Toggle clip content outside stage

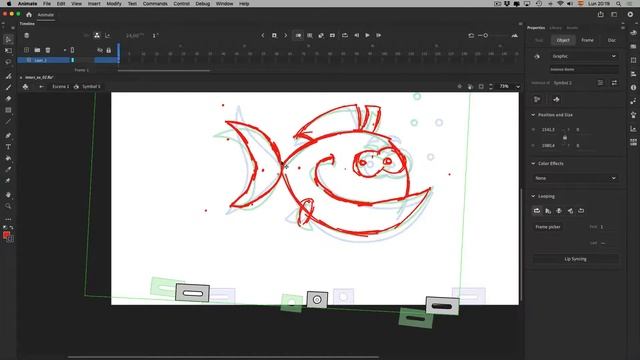481,87
